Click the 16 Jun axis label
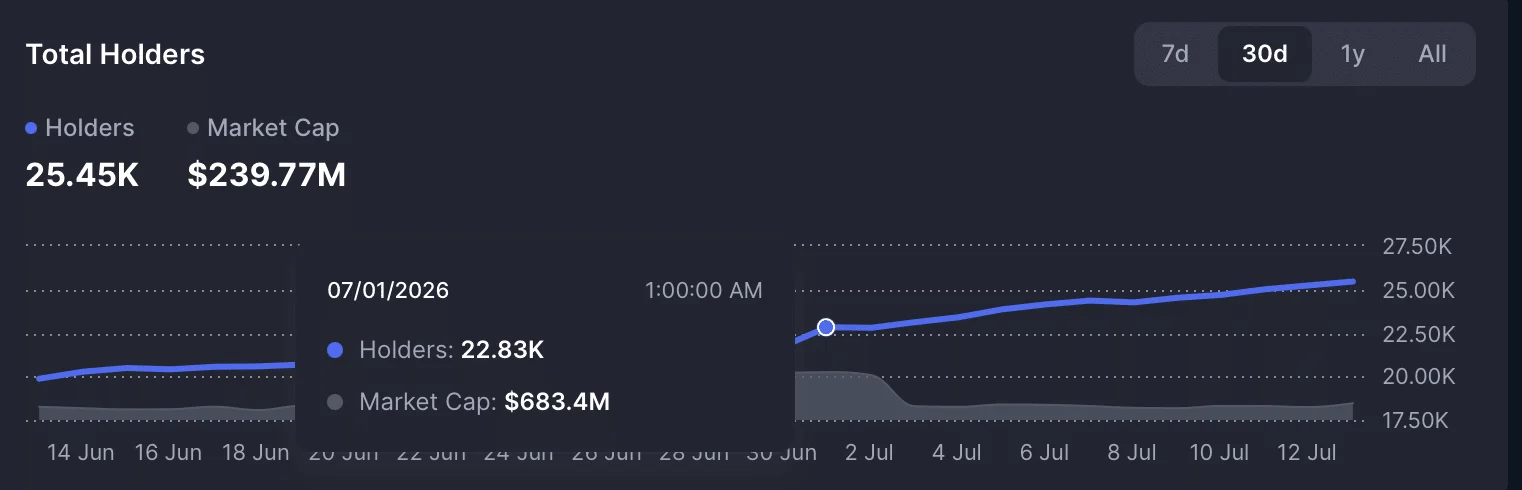 pyautogui.click(x=168, y=452)
